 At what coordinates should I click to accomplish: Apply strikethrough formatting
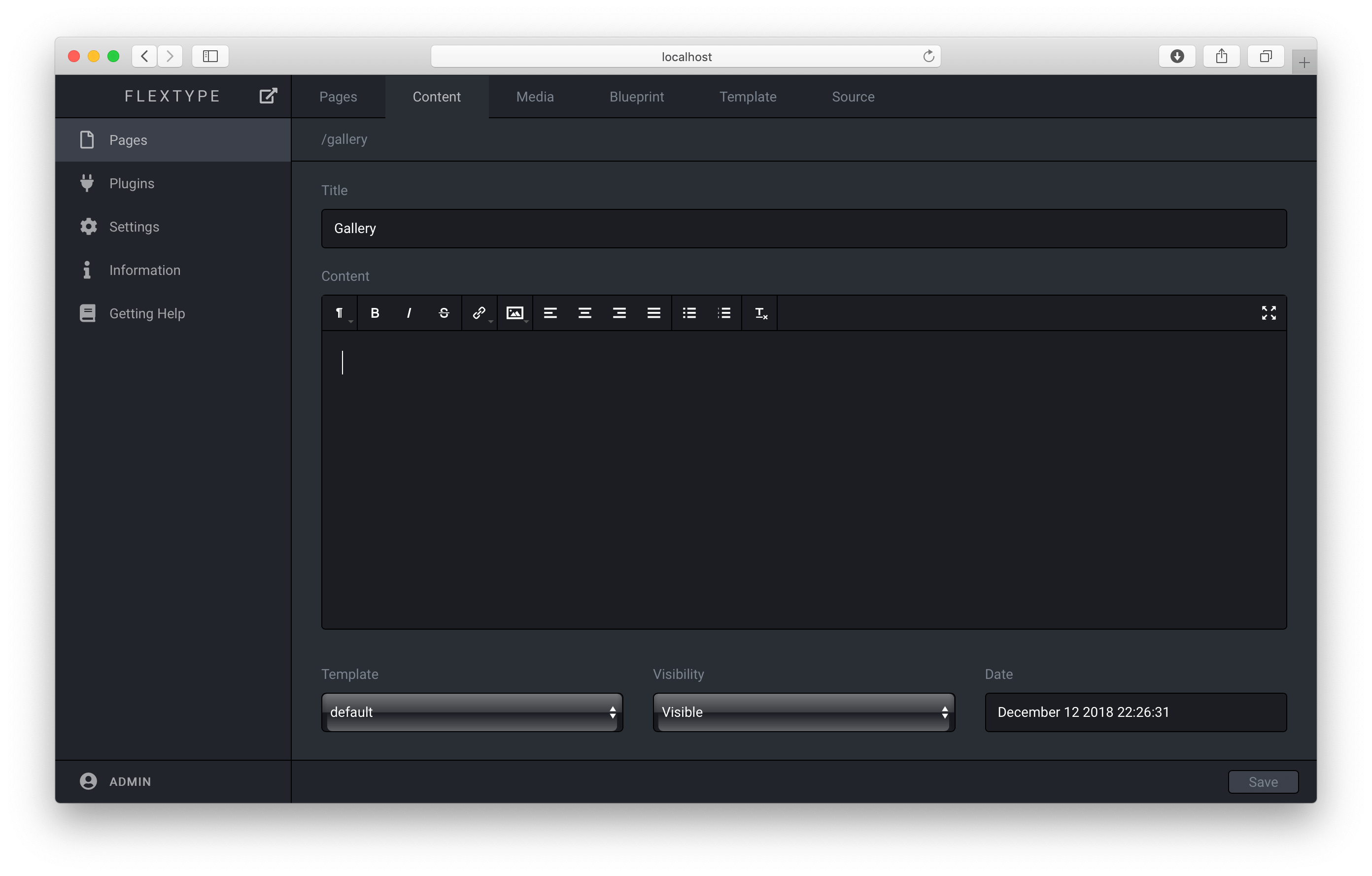click(444, 313)
